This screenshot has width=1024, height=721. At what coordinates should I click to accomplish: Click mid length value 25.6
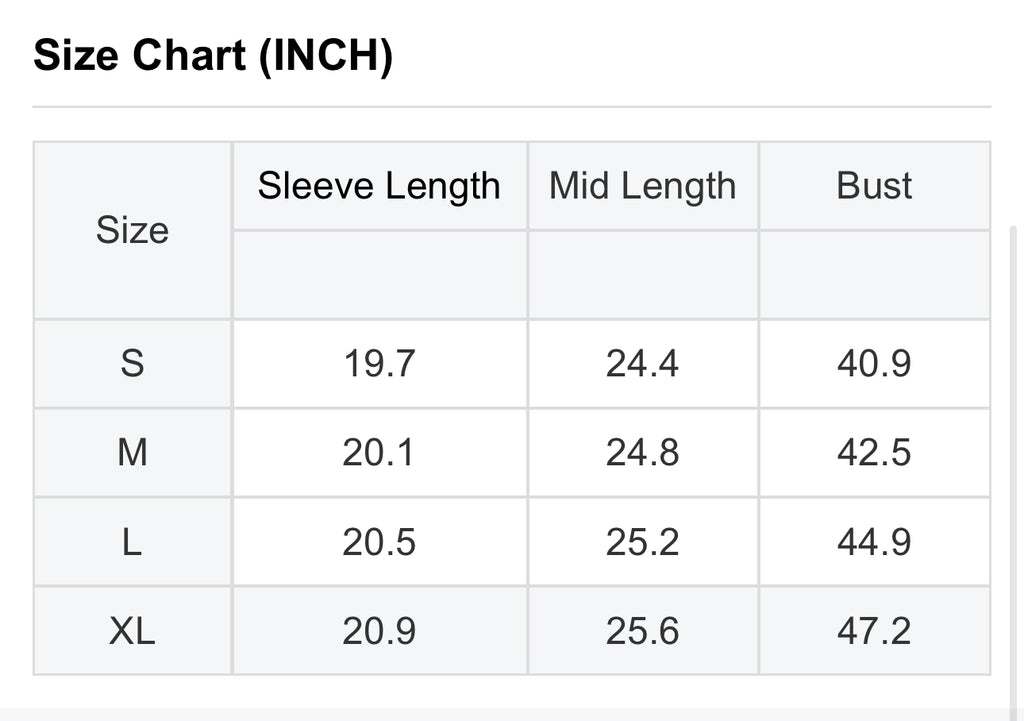click(x=643, y=631)
